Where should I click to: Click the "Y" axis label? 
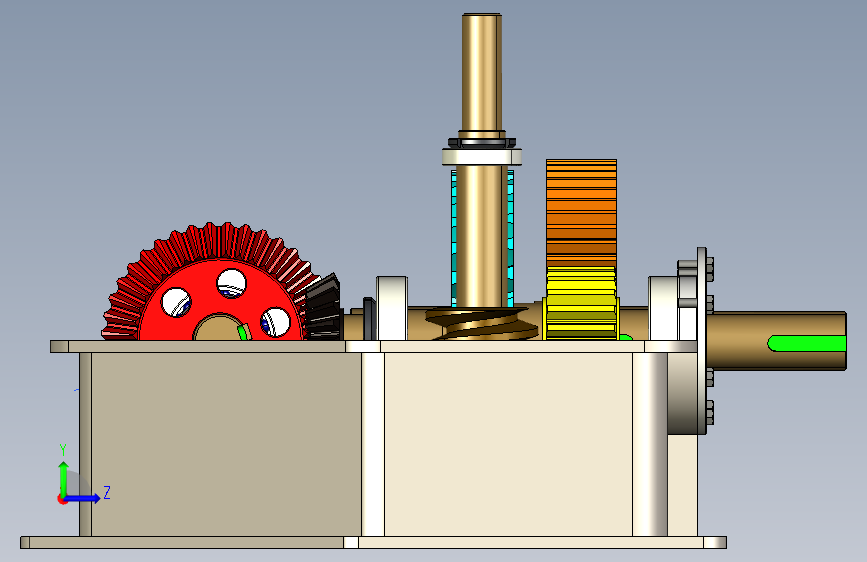pos(63,450)
